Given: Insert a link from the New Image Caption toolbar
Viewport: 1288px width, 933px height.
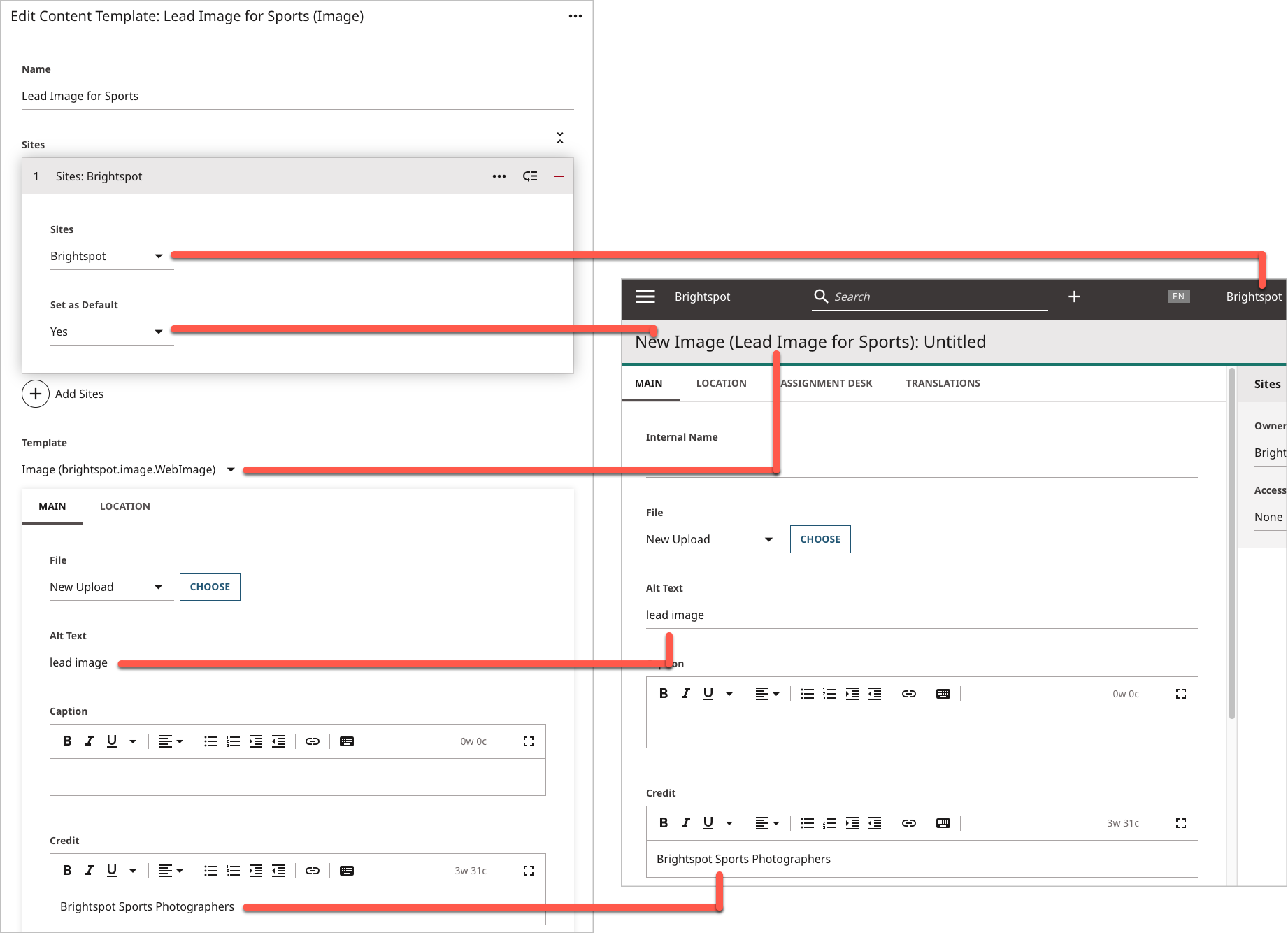Looking at the screenshot, I should [909, 694].
